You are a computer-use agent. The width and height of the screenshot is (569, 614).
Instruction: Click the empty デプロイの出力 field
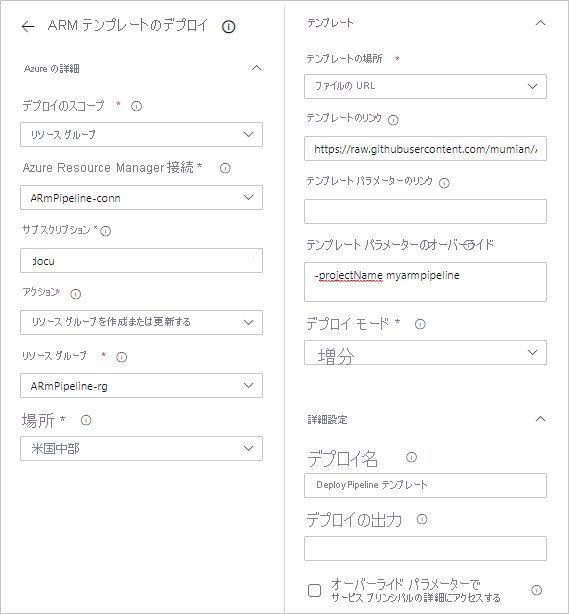(x=425, y=549)
